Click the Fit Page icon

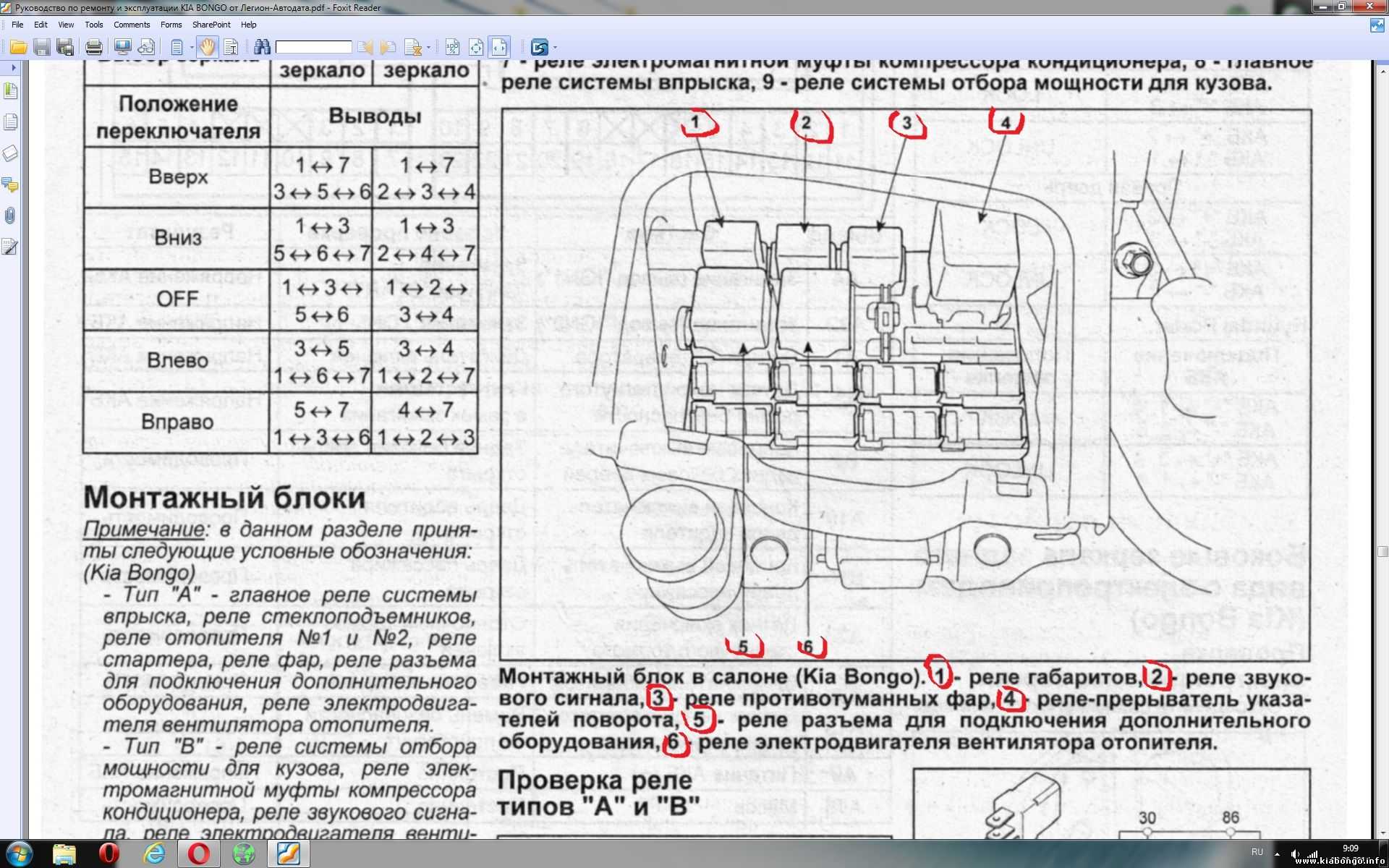click(476, 48)
